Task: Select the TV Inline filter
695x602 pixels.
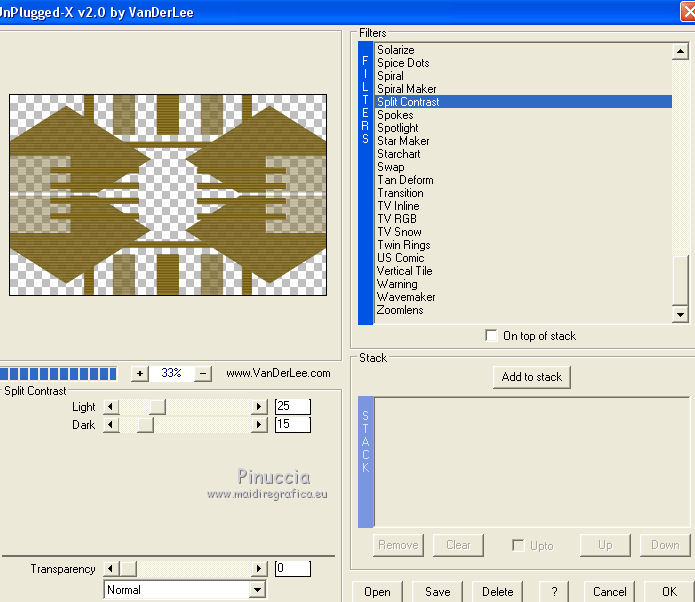Action: 398,206
